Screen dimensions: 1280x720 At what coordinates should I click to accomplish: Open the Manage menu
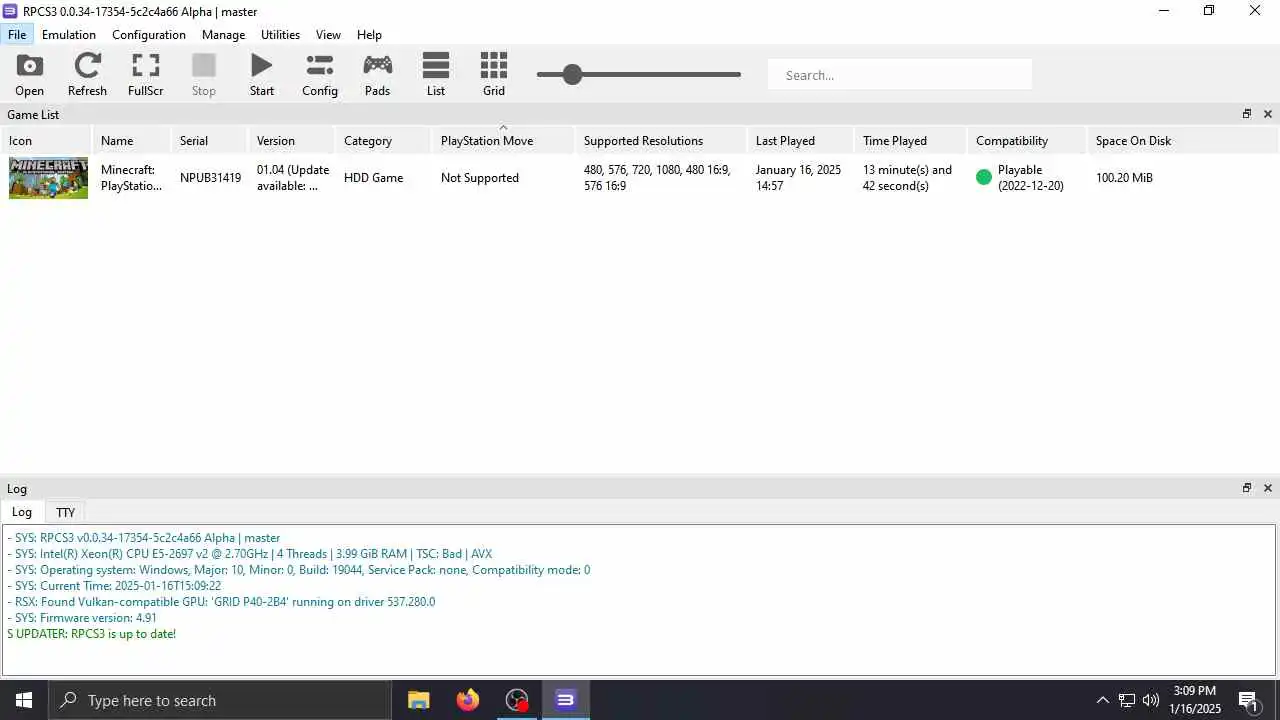tap(223, 34)
